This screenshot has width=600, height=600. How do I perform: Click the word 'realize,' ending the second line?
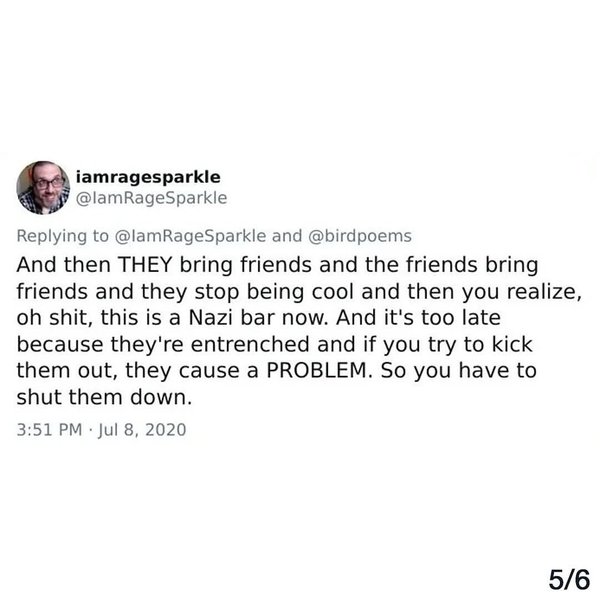(544, 292)
